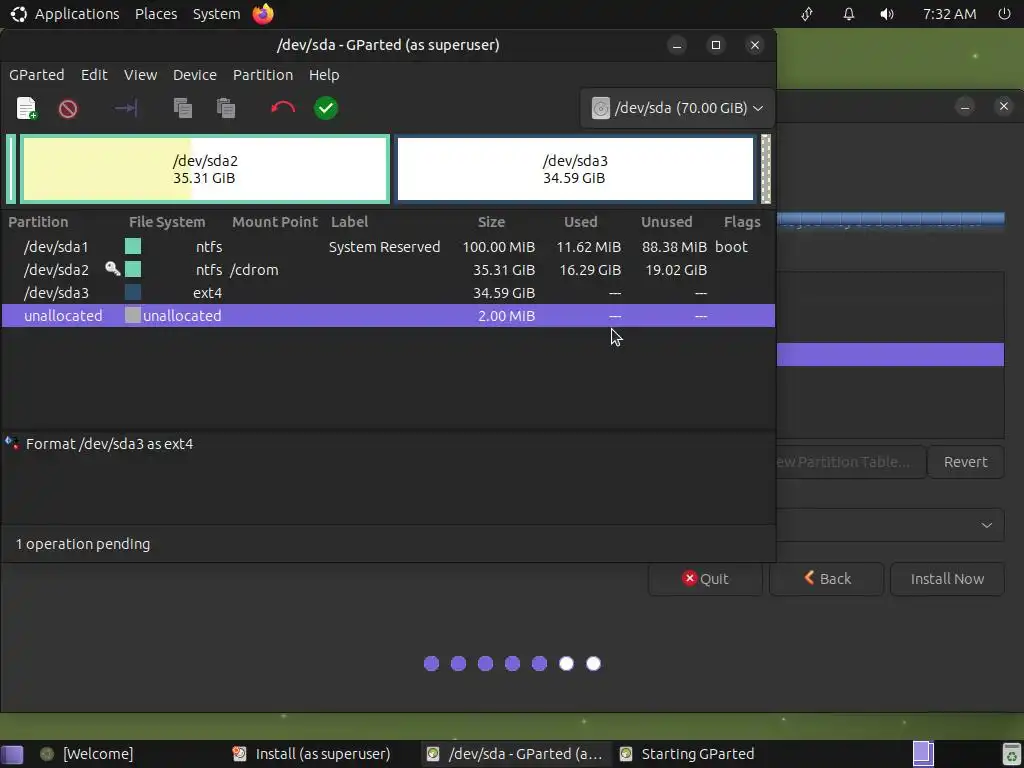Select /dev/sda3 block in the disk map
The height and width of the screenshot is (768, 1024).
(575, 169)
